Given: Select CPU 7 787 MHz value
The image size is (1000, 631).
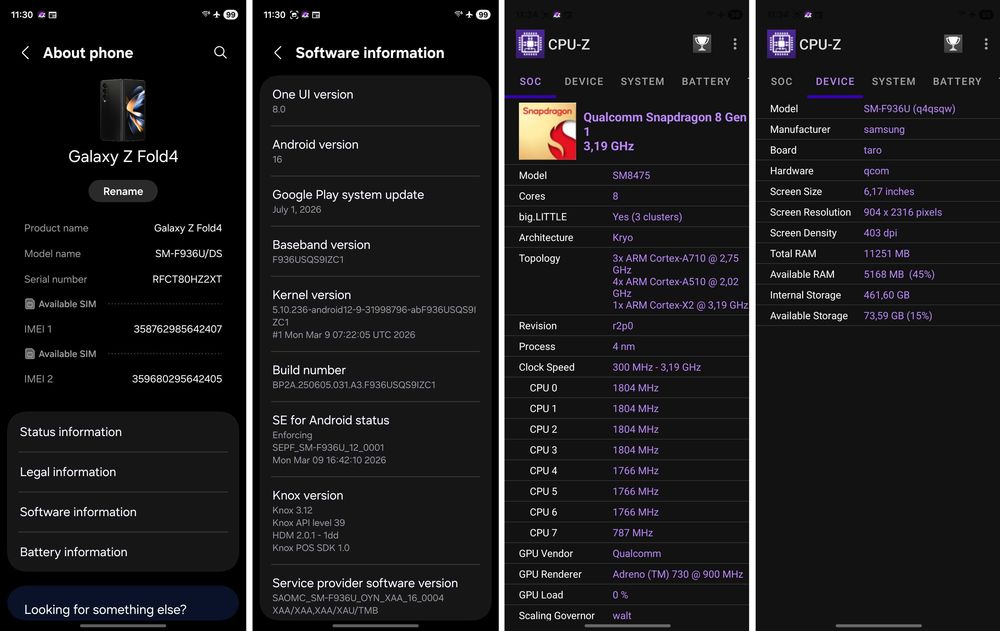Looking at the screenshot, I should (633, 533).
